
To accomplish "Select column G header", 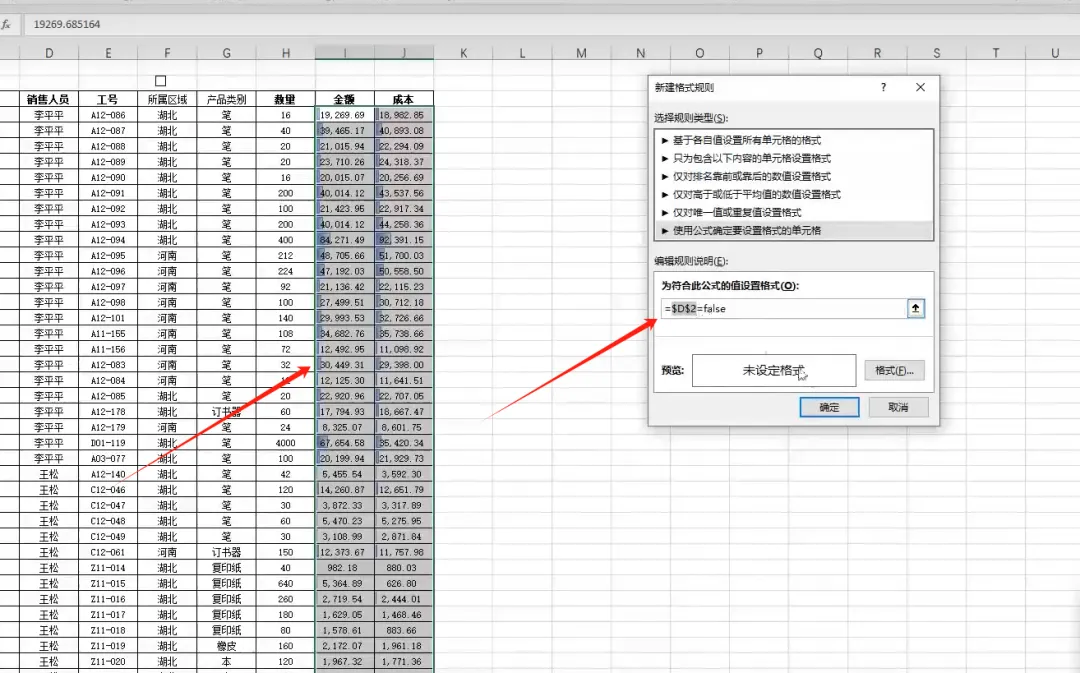I will click(227, 53).
